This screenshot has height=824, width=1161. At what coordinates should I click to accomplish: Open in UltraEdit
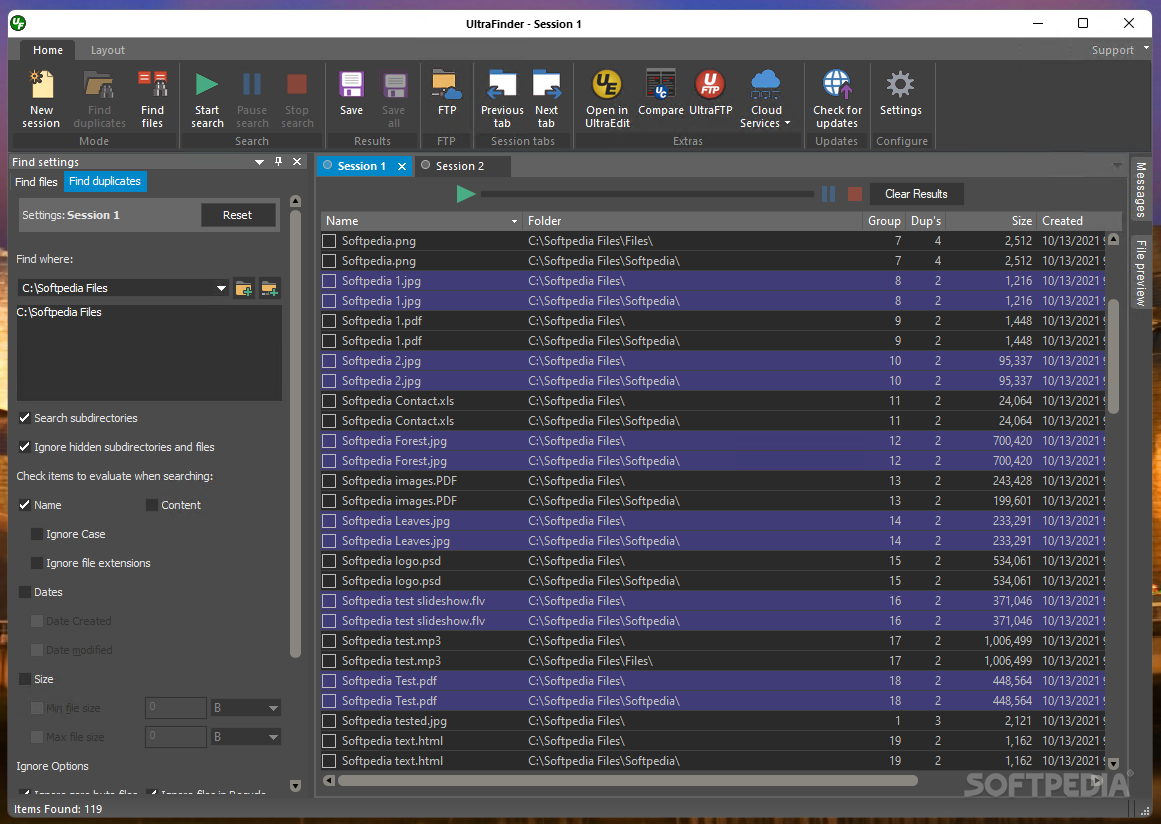point(607,100)
